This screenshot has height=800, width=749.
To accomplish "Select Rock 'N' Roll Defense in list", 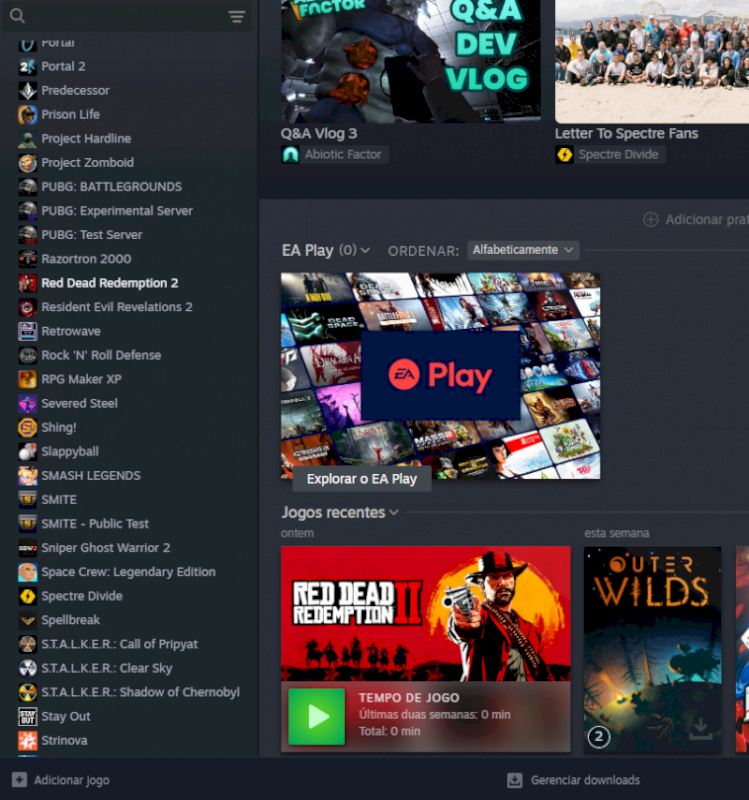I will pos(101,355).
